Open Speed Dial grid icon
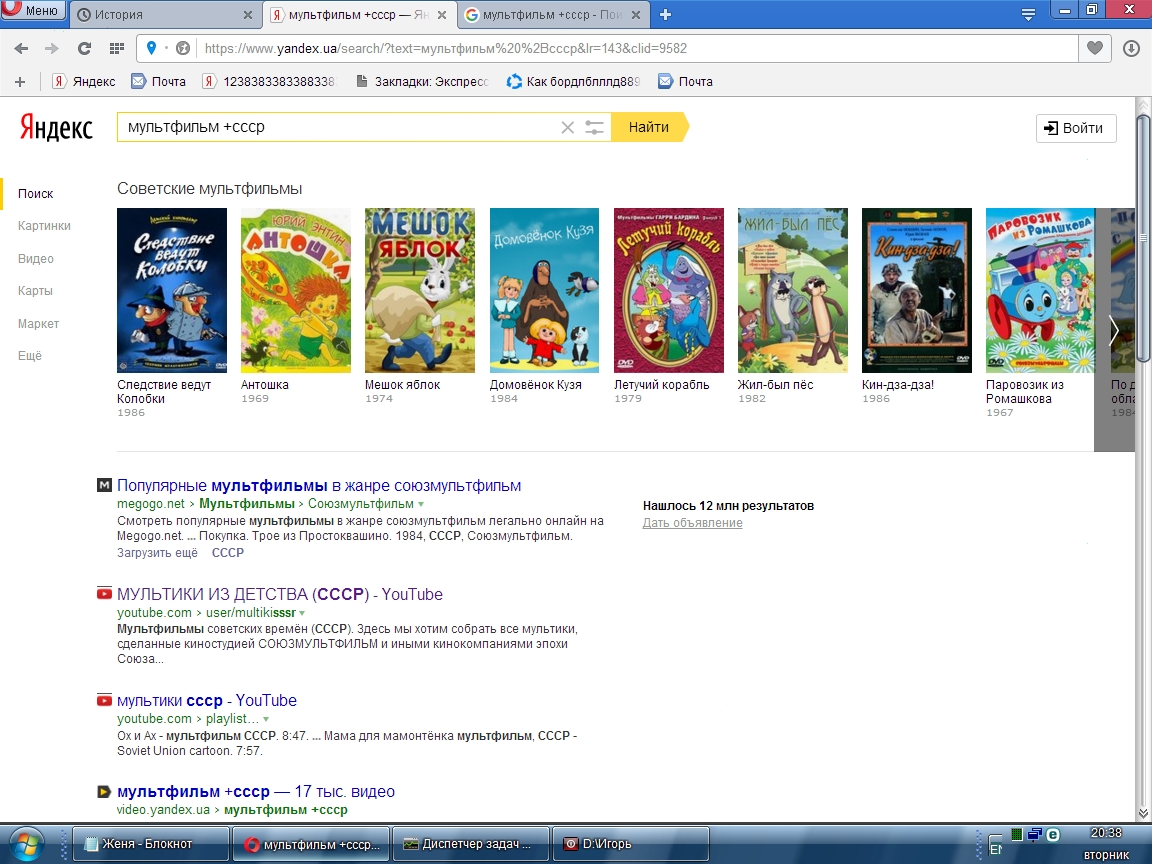The image size is (1152, 864). click(116, 48)
